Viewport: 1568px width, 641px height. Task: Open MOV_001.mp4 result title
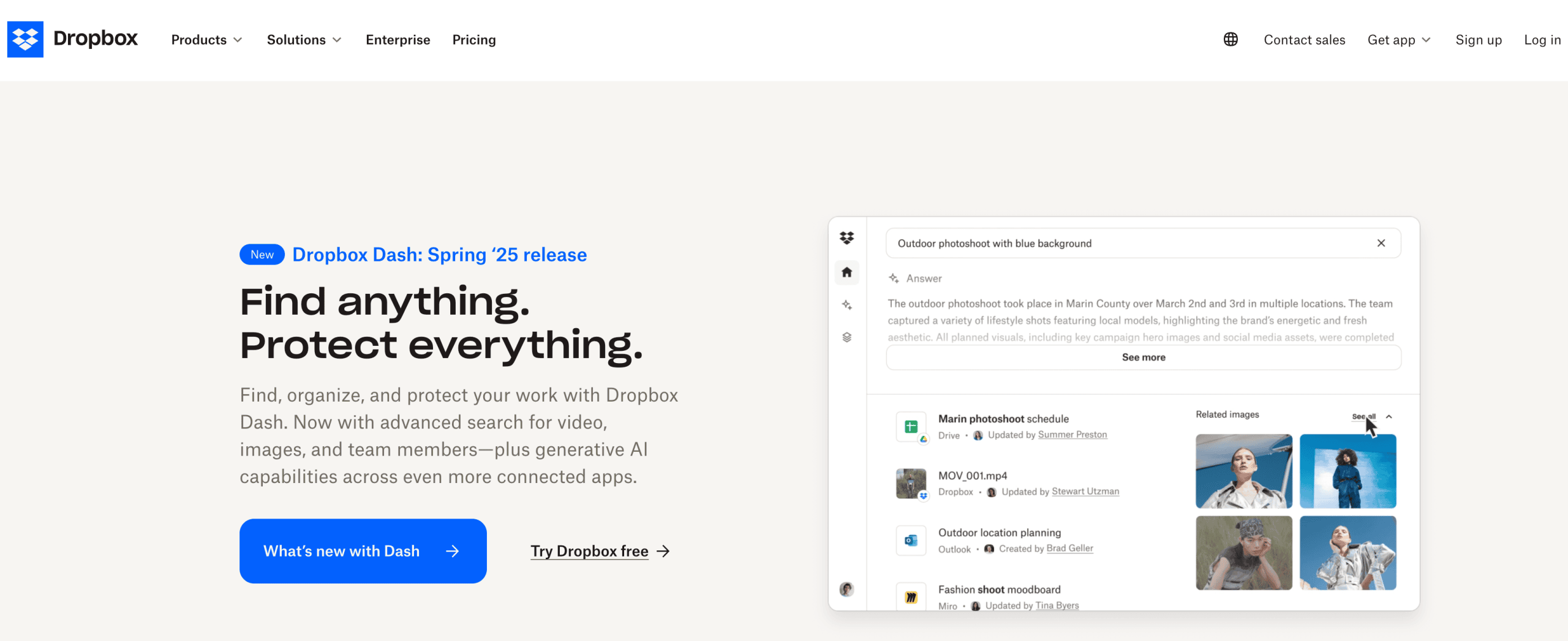tap(973, 476)
